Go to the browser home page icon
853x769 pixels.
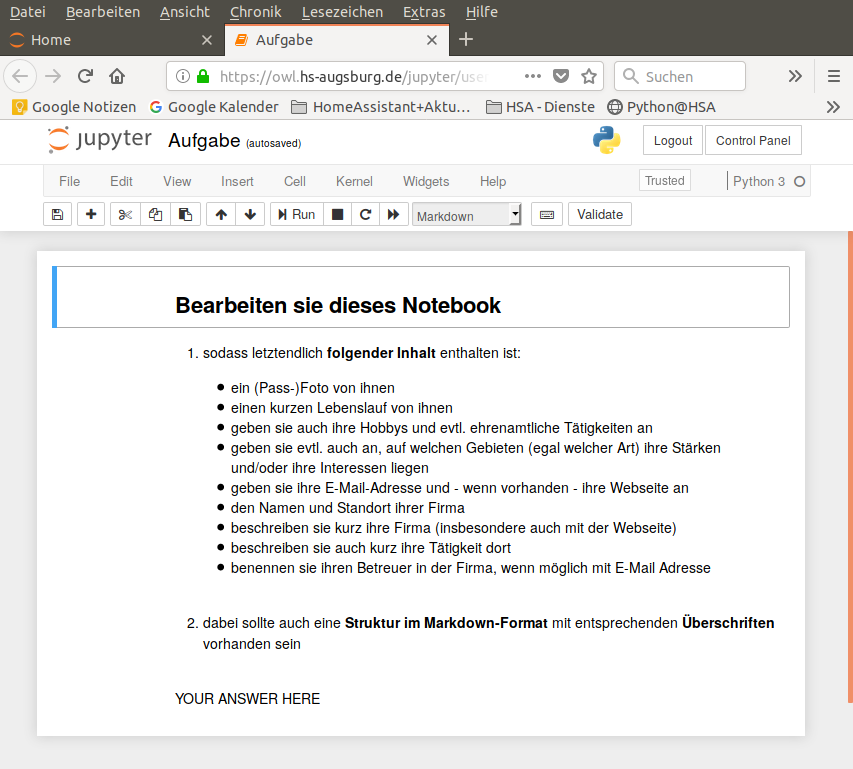pos(117,76)
